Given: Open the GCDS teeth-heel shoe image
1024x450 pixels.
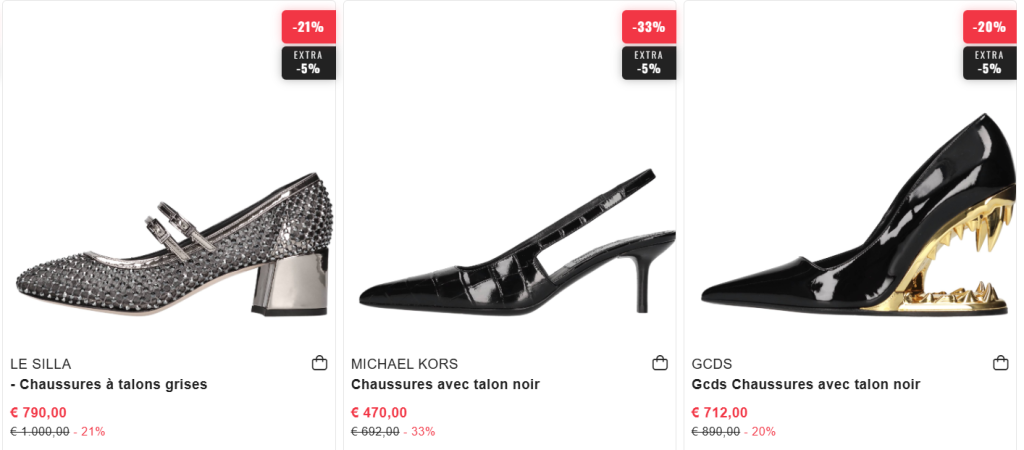Looking at the screenshot, I should (x=855, y=220).
